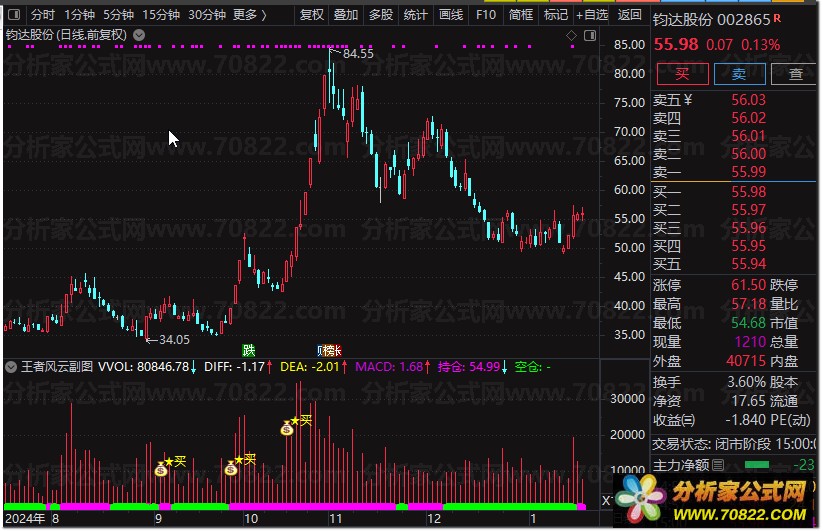Click the panel layout icon at top-left
The width and height of the screenshot is (823, 531).
coord(15,14)
